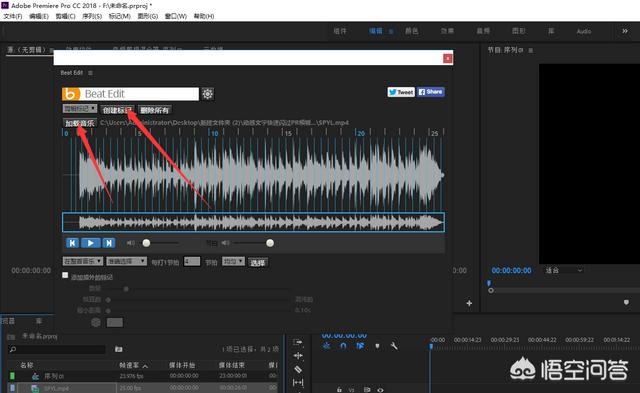Skip to next beat in Beat Edit
Viewport: 640px width, 393px height.
coord(109,243)
